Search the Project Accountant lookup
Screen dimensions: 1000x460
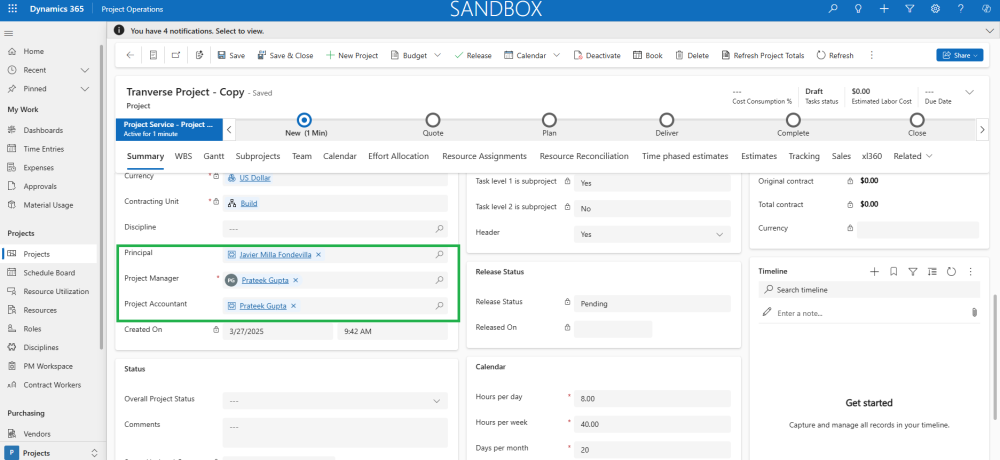click(439, 306)
